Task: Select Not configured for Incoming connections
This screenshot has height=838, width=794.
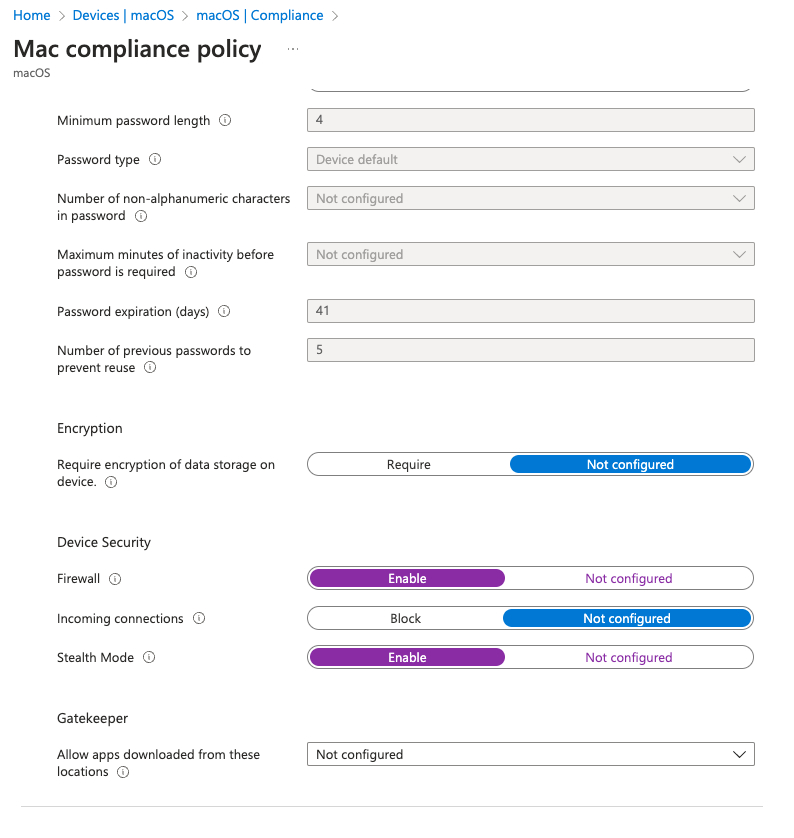Action: [x=627, y=618]
